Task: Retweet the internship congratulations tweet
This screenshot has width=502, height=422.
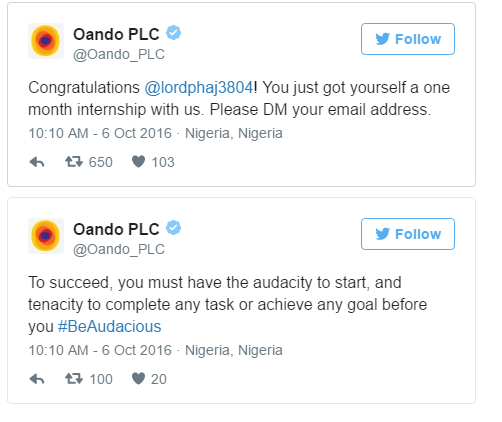Action: pos(74,162)
